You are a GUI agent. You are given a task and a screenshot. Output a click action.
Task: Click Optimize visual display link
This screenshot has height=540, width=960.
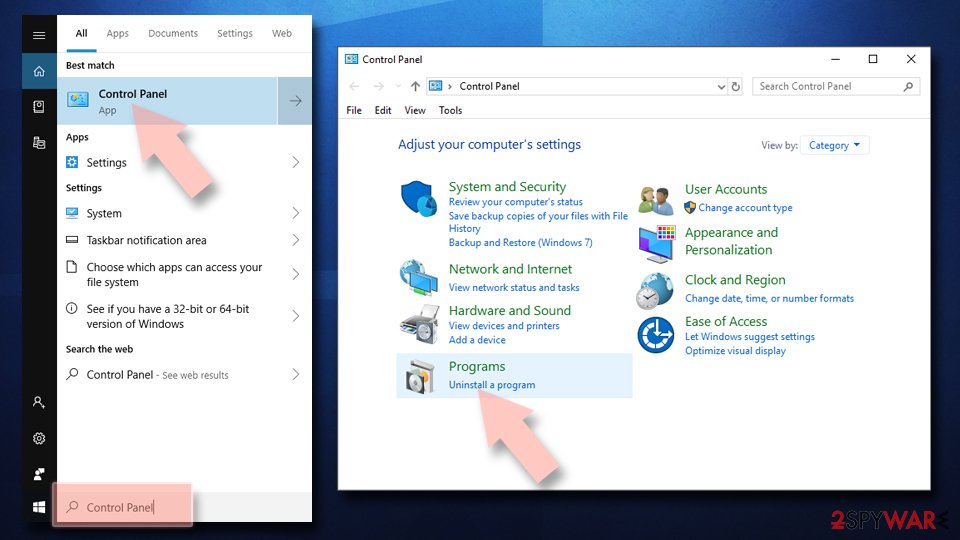[x=735, y=351]
